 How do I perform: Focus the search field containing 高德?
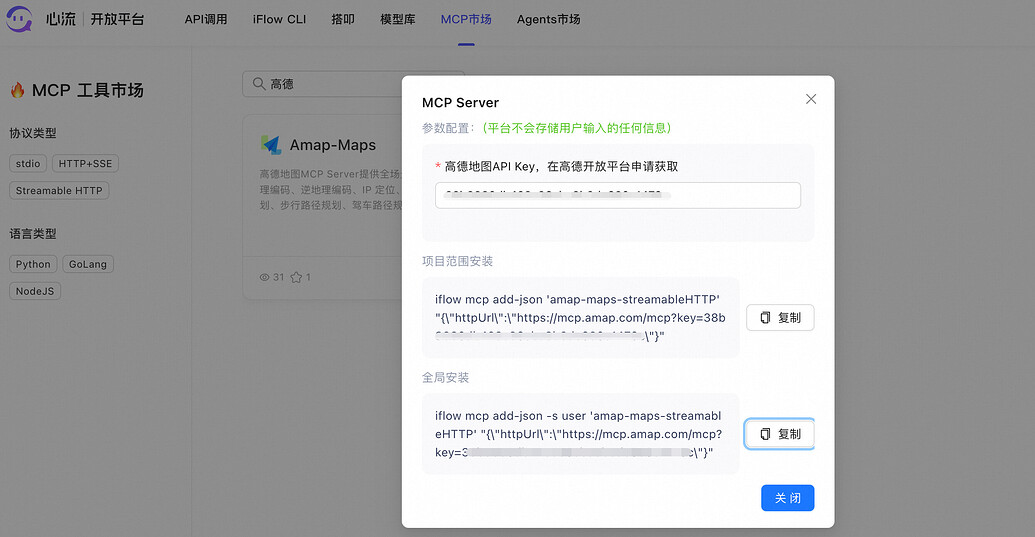click(354, 84)
